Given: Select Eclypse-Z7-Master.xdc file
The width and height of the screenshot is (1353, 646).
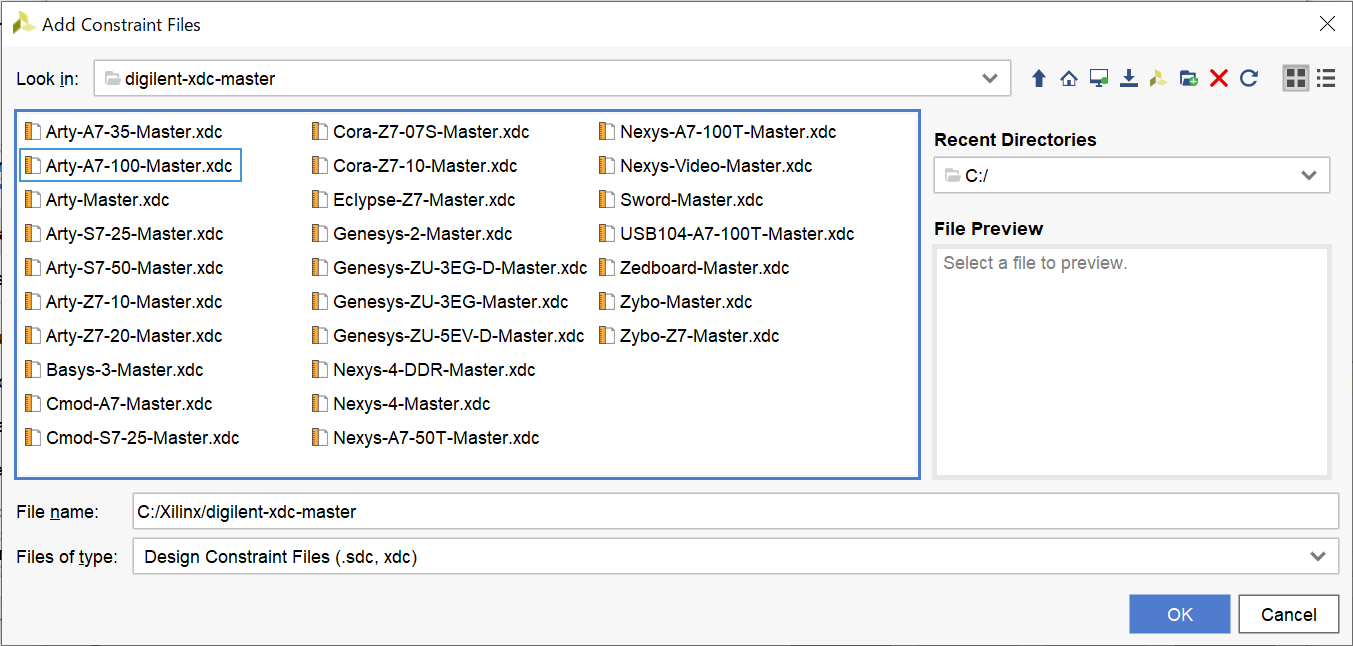Looking at the screenshot, I should (413, 200).
